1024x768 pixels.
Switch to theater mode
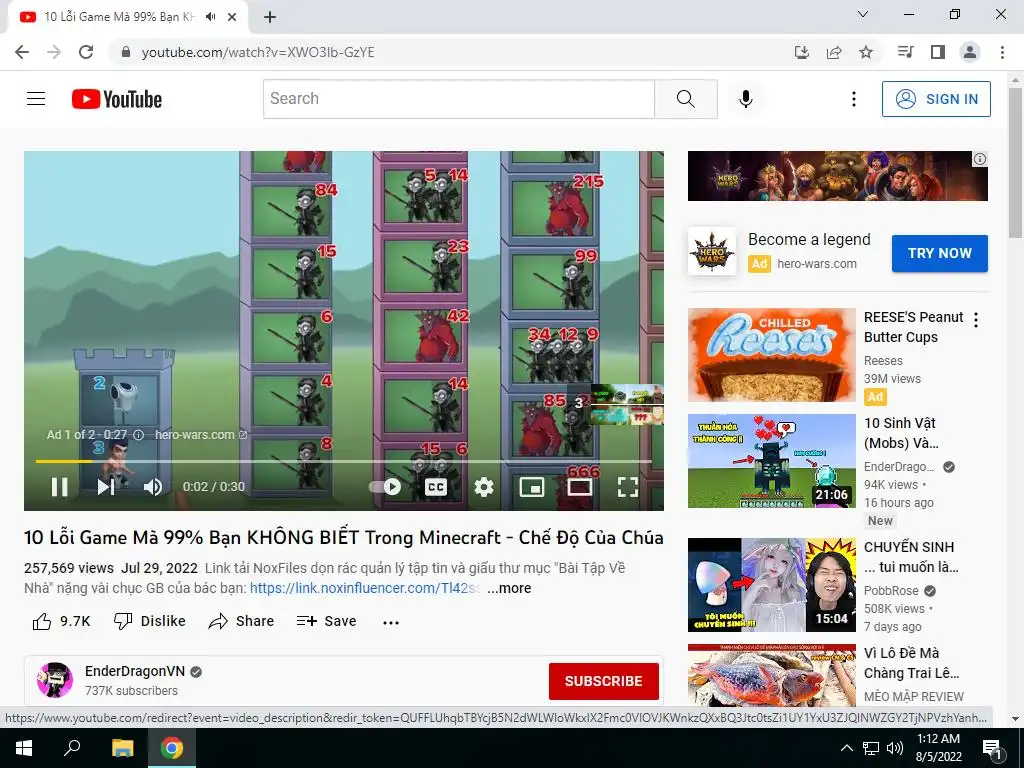579,487
